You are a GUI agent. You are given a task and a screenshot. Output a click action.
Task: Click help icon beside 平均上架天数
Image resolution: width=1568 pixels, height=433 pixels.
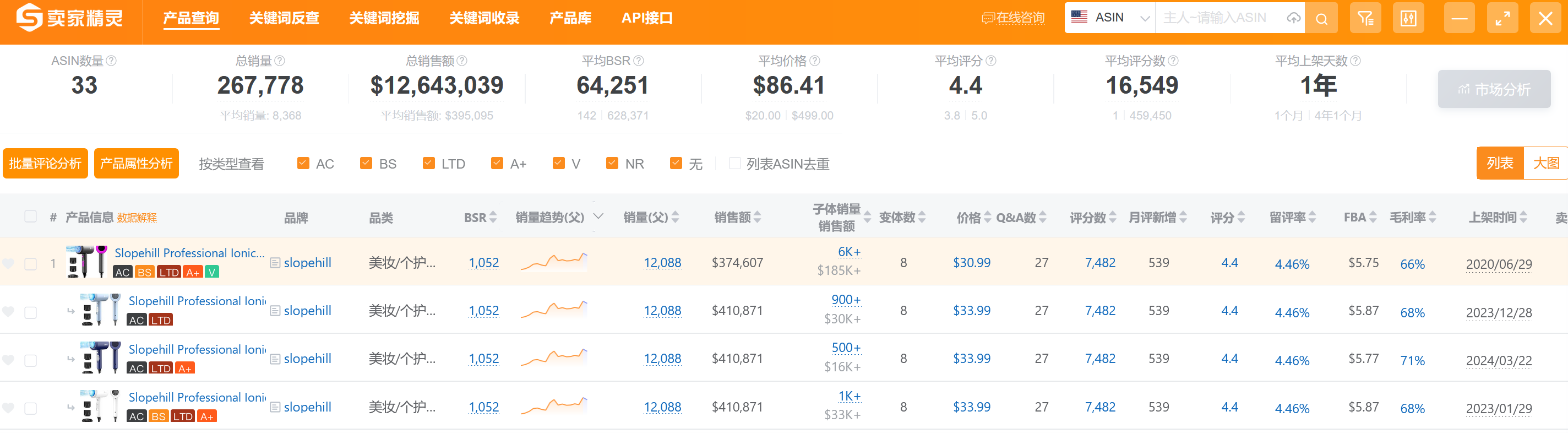pyautogui.click(x=1355, y=61)
